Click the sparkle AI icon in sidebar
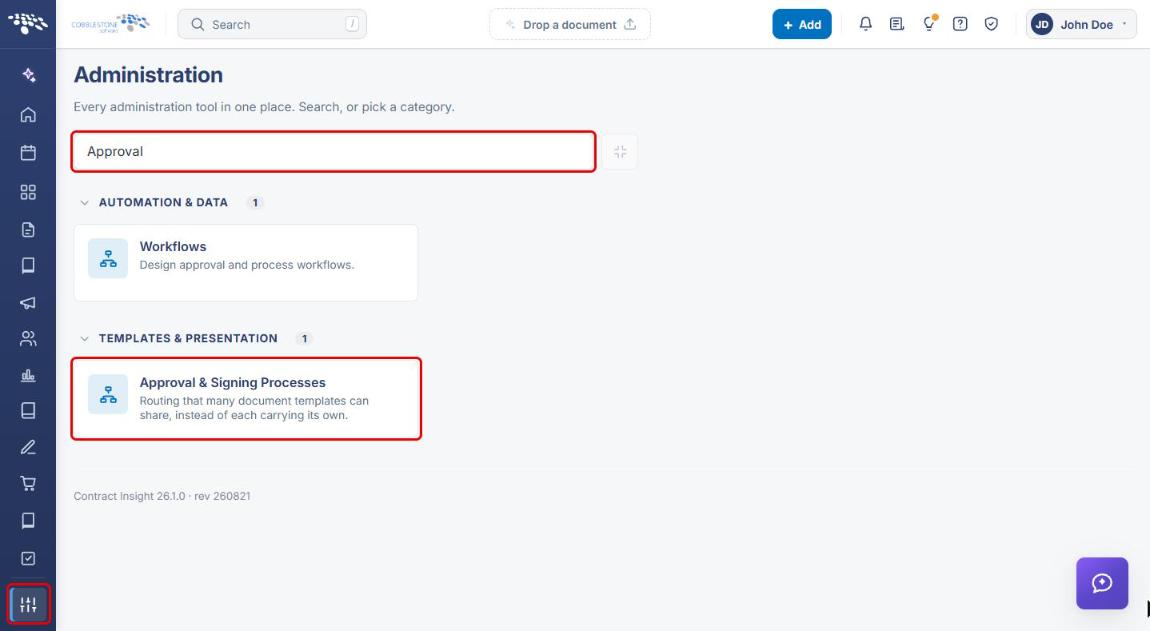 (x=28, y=75)
